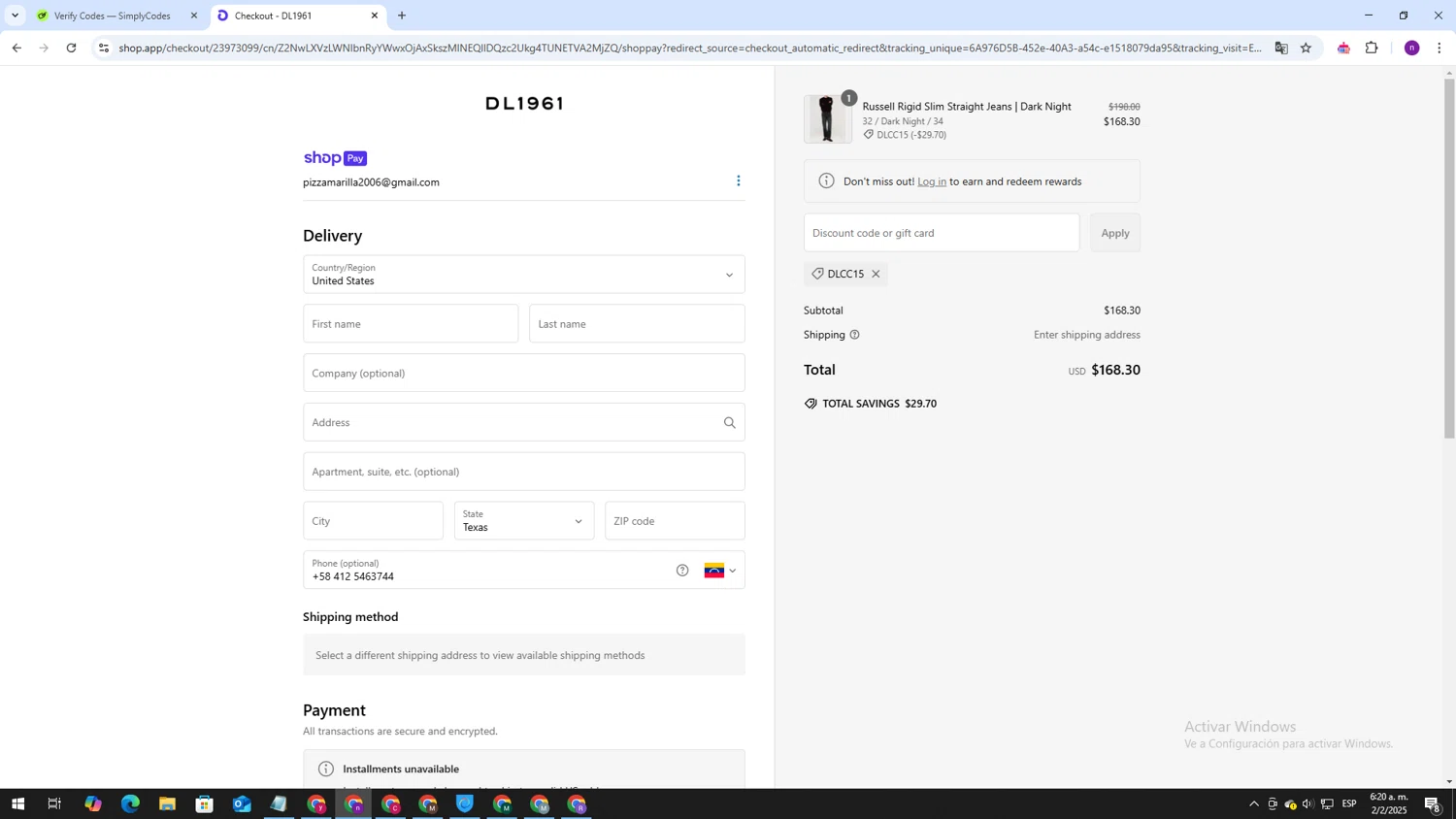1456x819 pixels.
Task: Open Microsoft Store from the taskbar
Action: 204,803
